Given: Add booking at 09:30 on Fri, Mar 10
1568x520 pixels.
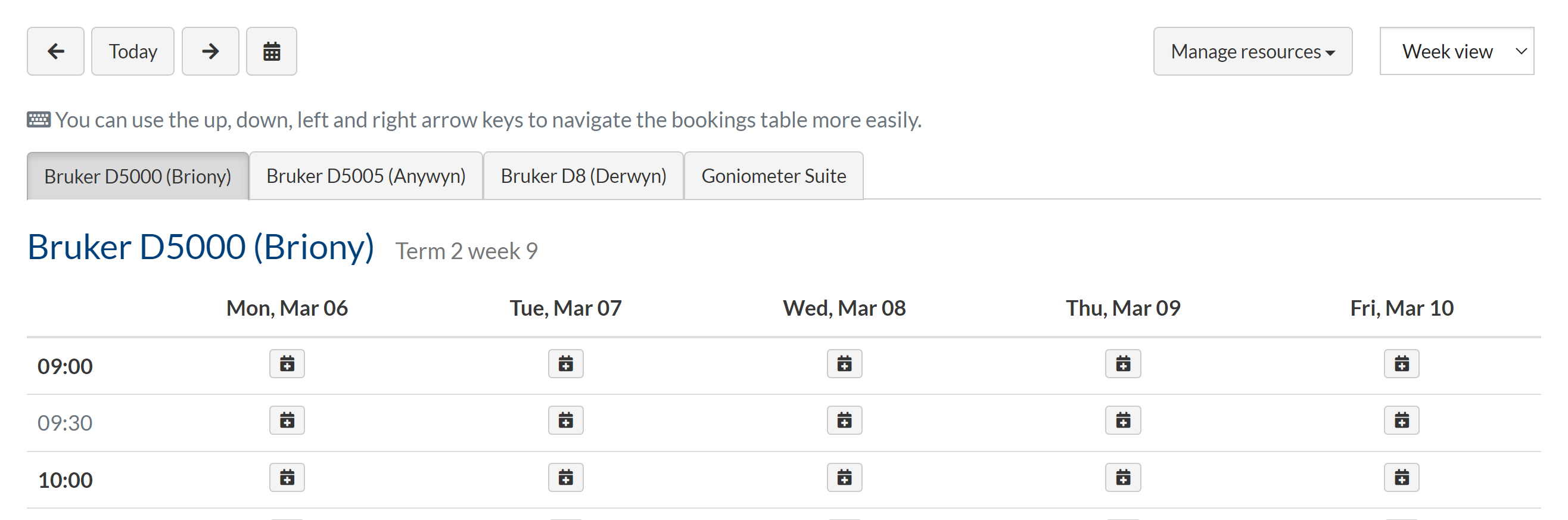Looking at the screenshot, I should click(x=1401, y=420).
